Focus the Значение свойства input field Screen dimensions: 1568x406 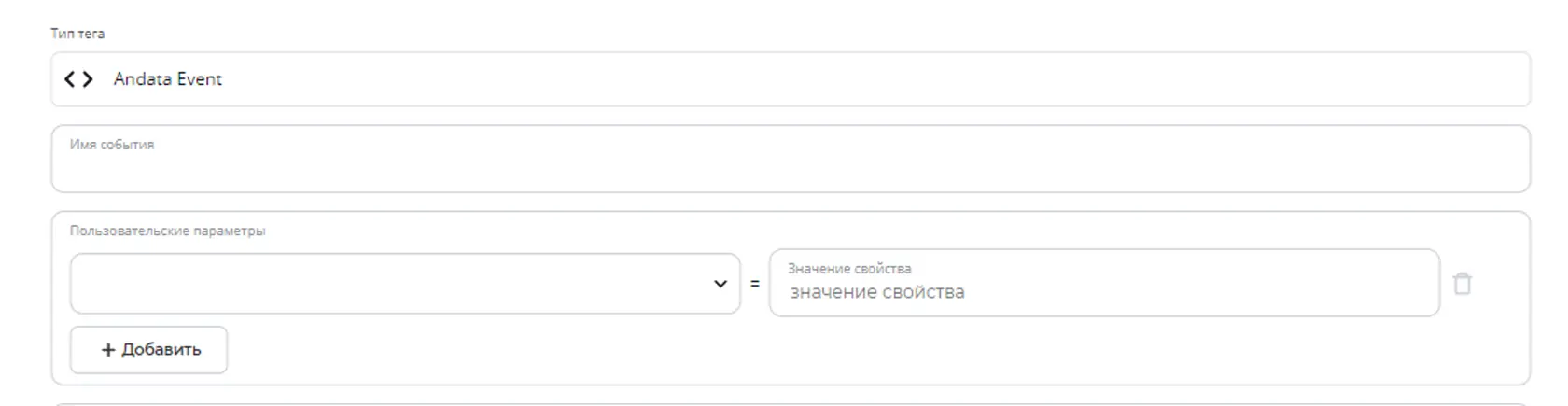[1104, 283]
